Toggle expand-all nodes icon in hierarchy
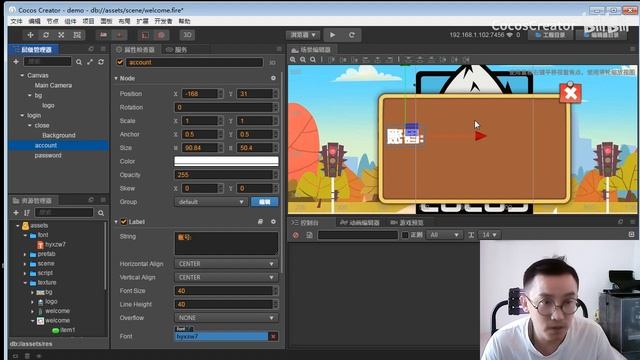 tap(90, 62)
